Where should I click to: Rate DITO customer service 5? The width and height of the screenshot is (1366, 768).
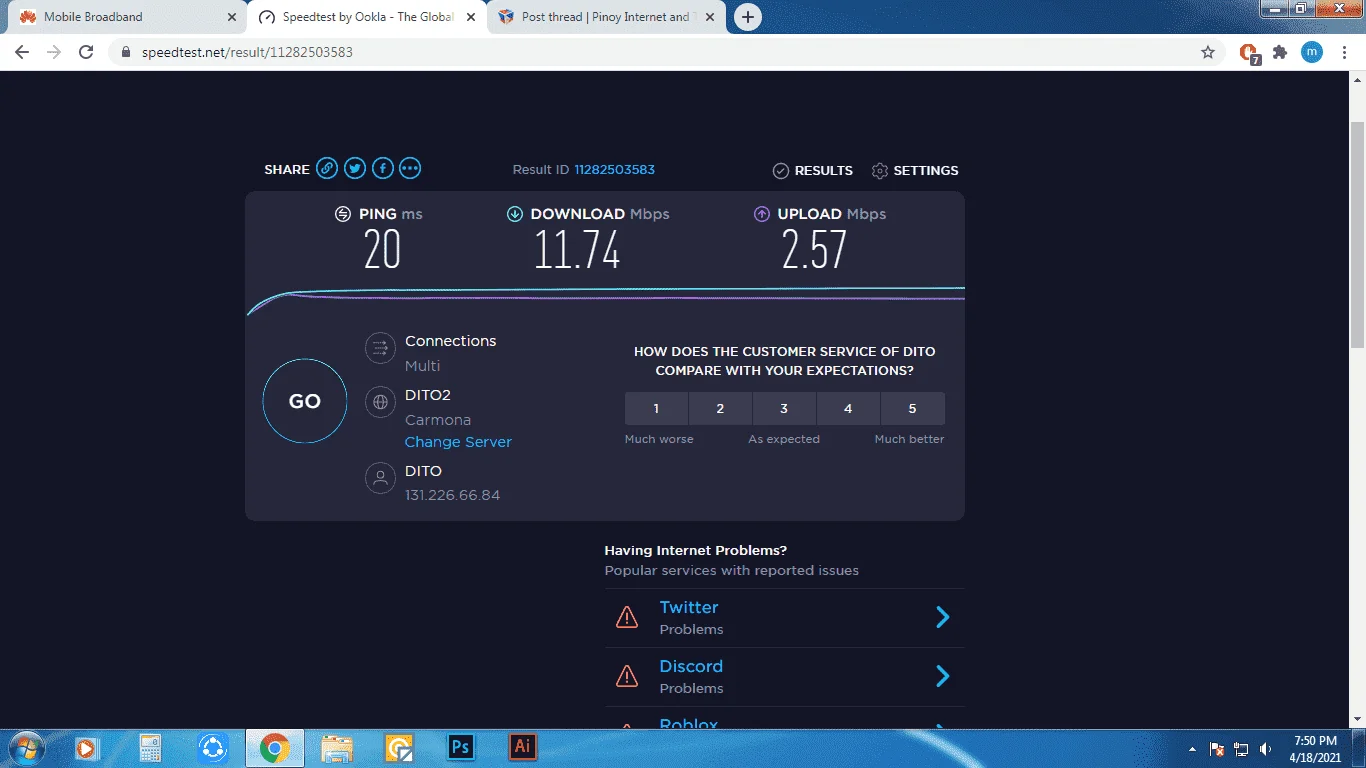912,408
